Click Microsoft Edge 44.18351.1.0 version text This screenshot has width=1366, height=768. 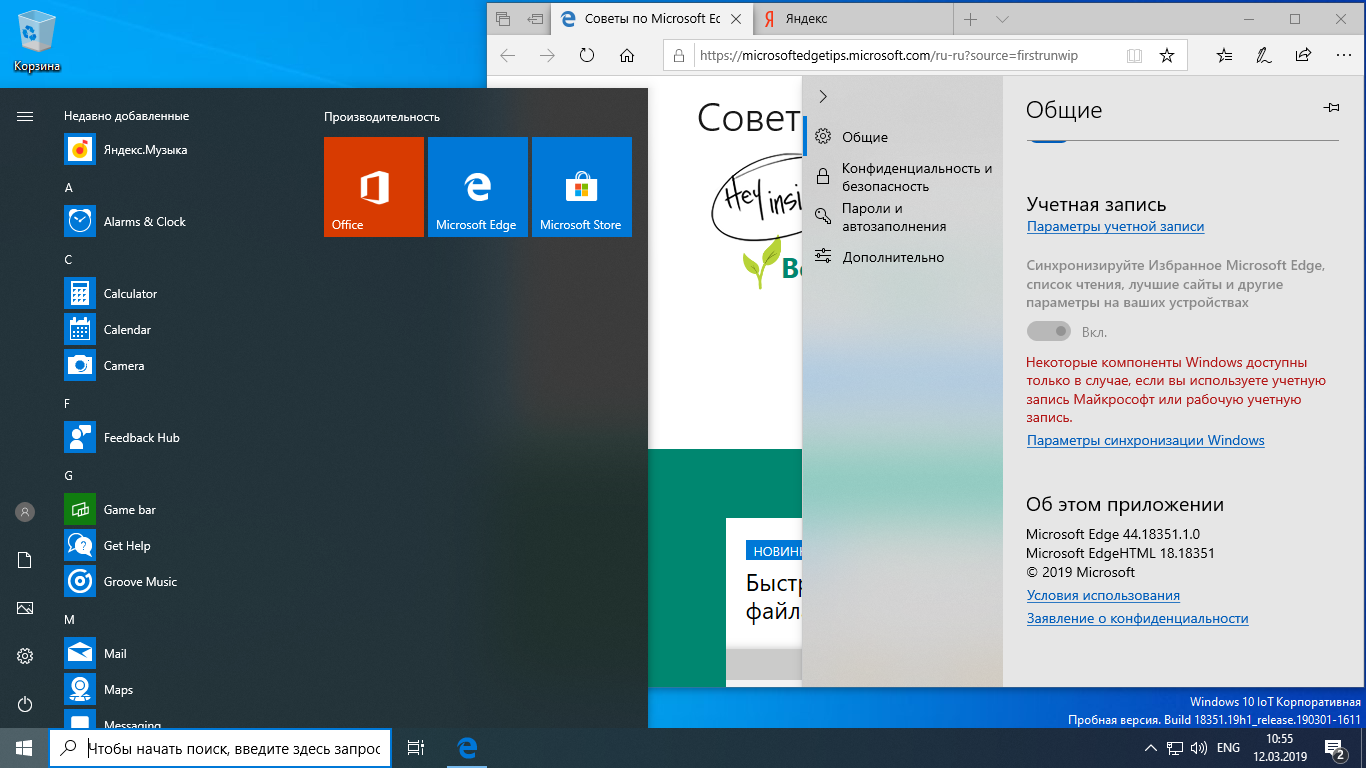[x=1113, y=534]
